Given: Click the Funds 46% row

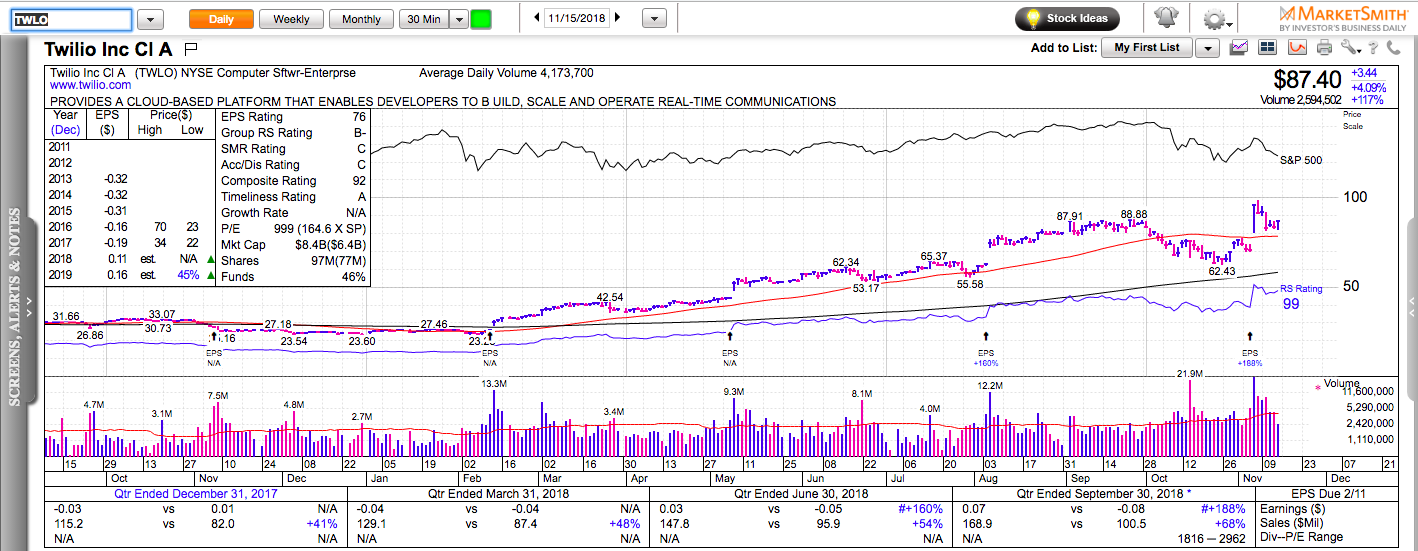Looking at the screenshot, I should [x=293, y=277].
